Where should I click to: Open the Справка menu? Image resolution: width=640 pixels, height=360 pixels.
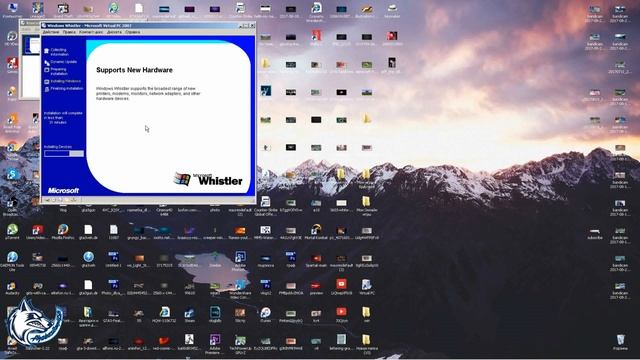pyautogui.click(x=133, y=32)
